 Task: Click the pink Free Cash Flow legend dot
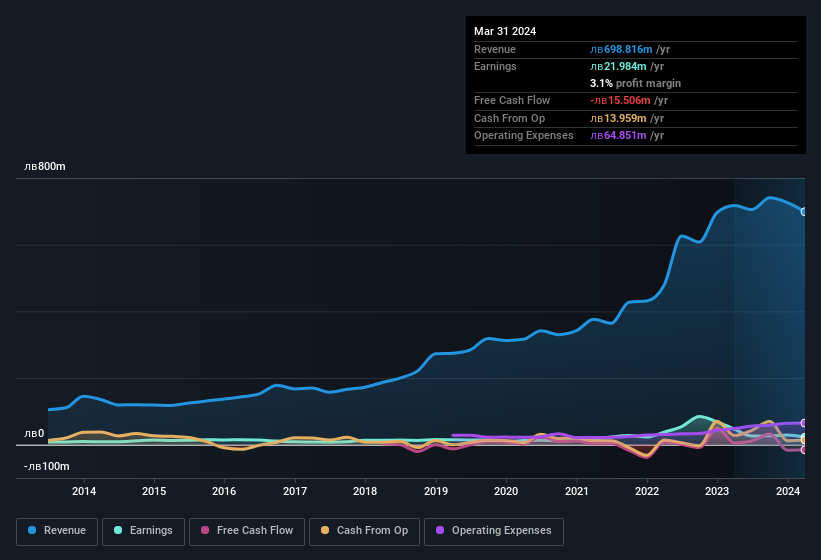coord(205,530)
